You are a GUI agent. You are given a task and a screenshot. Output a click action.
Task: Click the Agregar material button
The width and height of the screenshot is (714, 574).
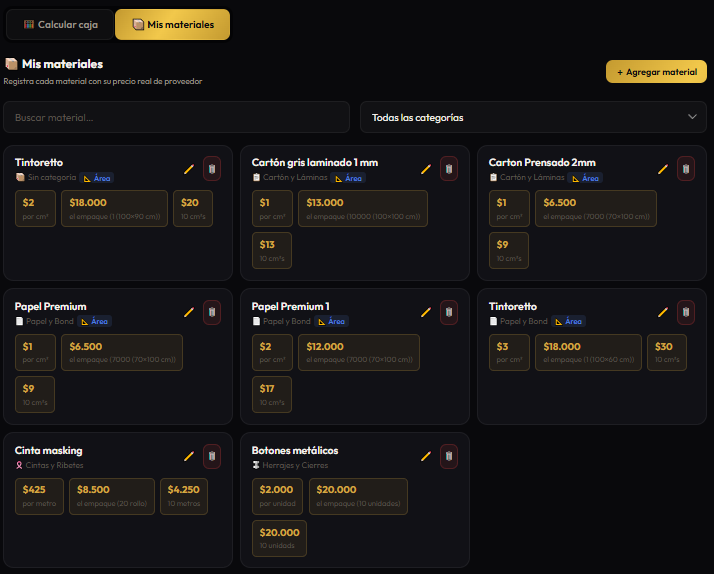click(x=656, y=72)
